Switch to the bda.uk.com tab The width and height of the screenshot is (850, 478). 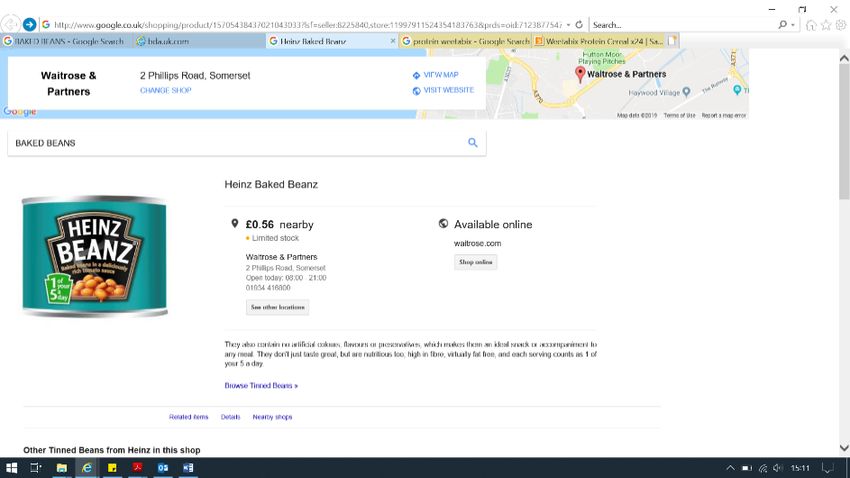click(x=198, y=41)
